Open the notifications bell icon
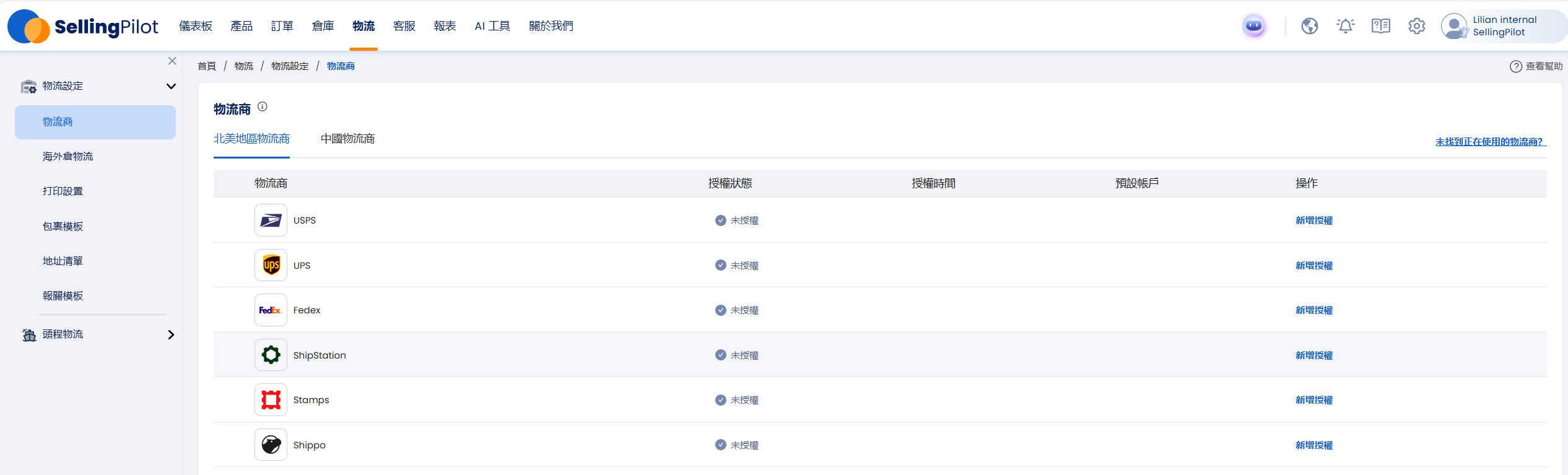1568x475 pixels. pyautogui.click(x=1345, y=26)
